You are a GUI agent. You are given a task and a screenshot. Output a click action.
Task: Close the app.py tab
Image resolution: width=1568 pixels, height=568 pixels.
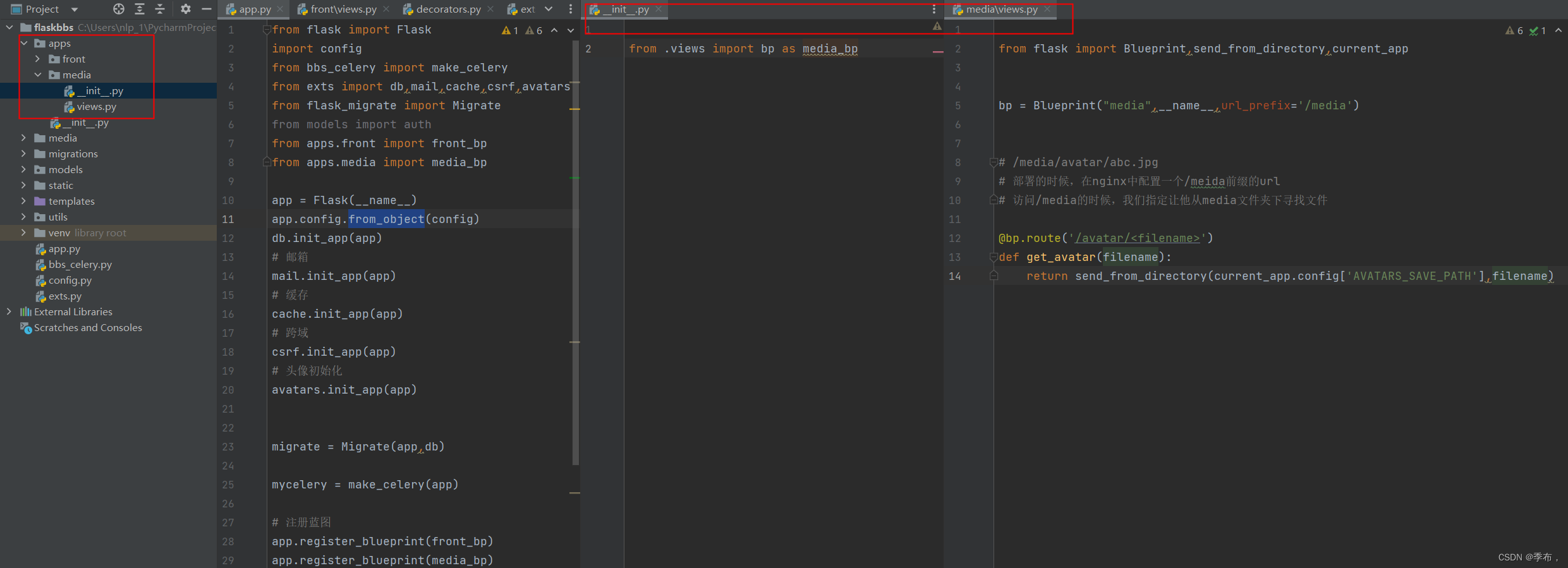(x=280, y=9)
